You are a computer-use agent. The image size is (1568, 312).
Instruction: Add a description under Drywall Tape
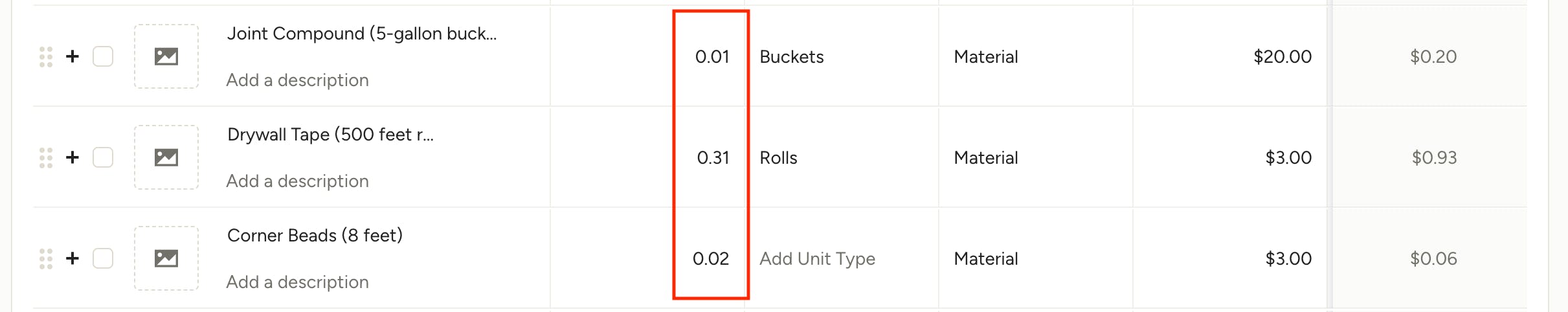(297, 181)
